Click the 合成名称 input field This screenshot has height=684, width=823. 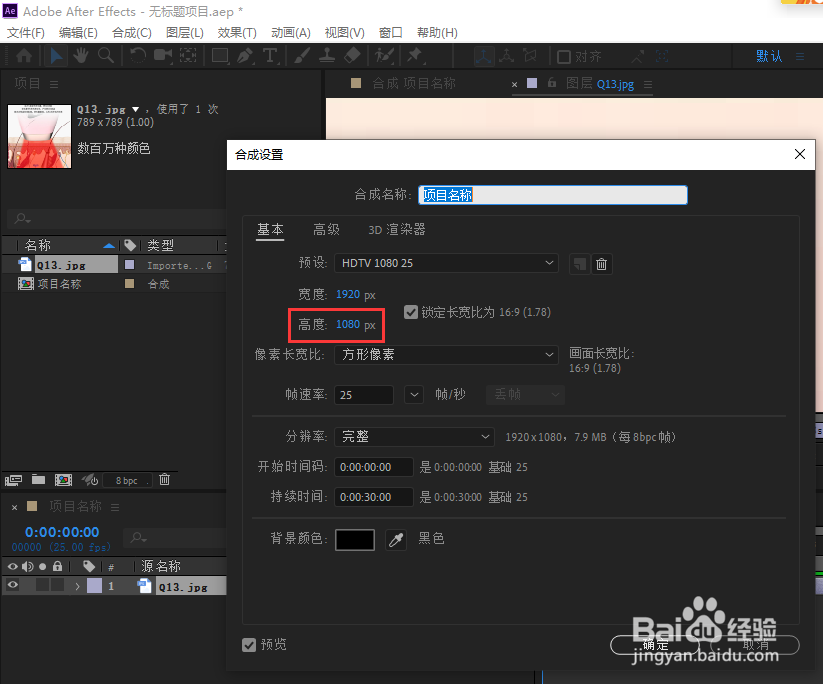(553, 195)
